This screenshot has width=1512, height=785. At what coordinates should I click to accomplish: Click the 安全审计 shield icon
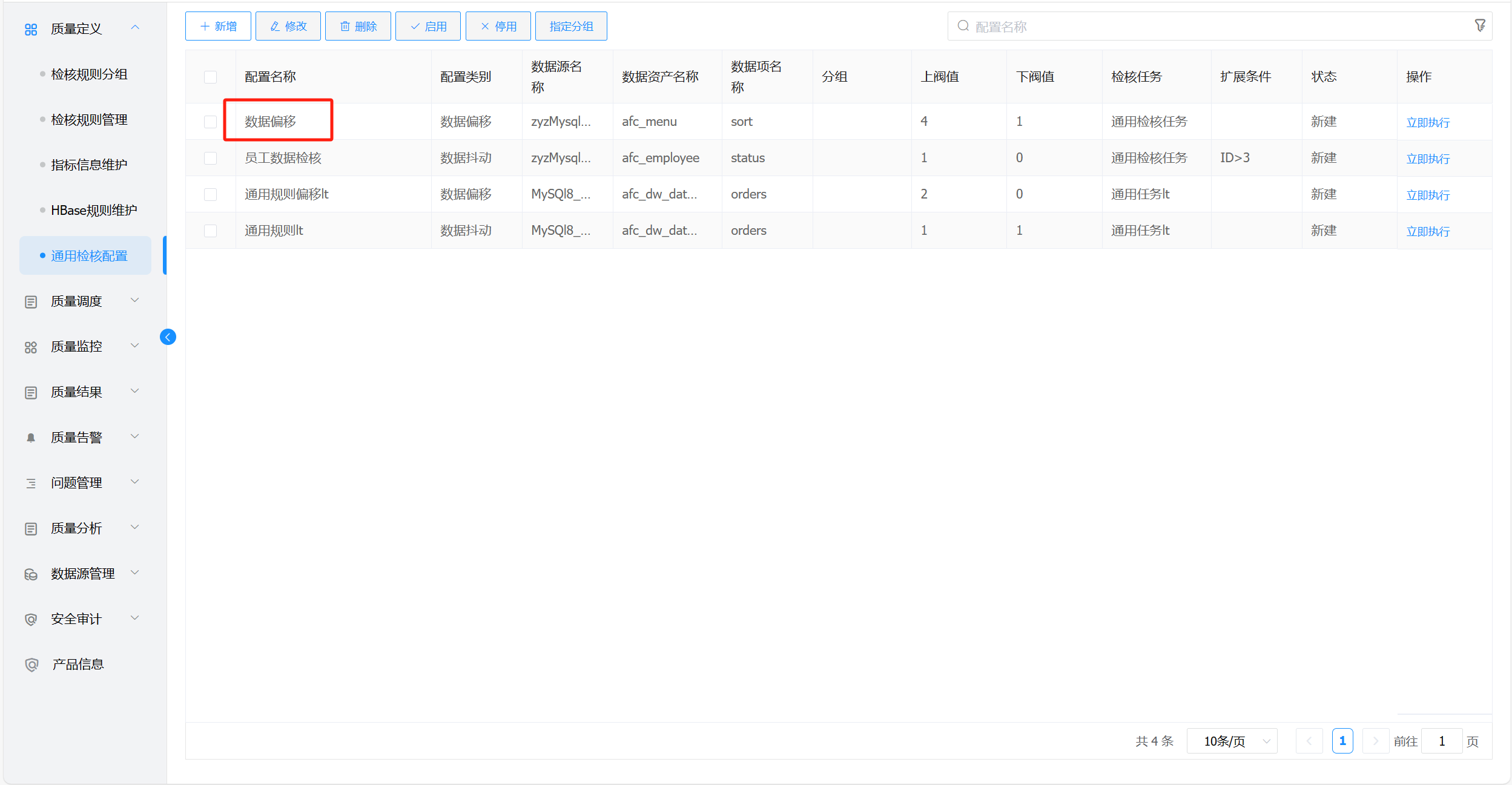point(31,619)
